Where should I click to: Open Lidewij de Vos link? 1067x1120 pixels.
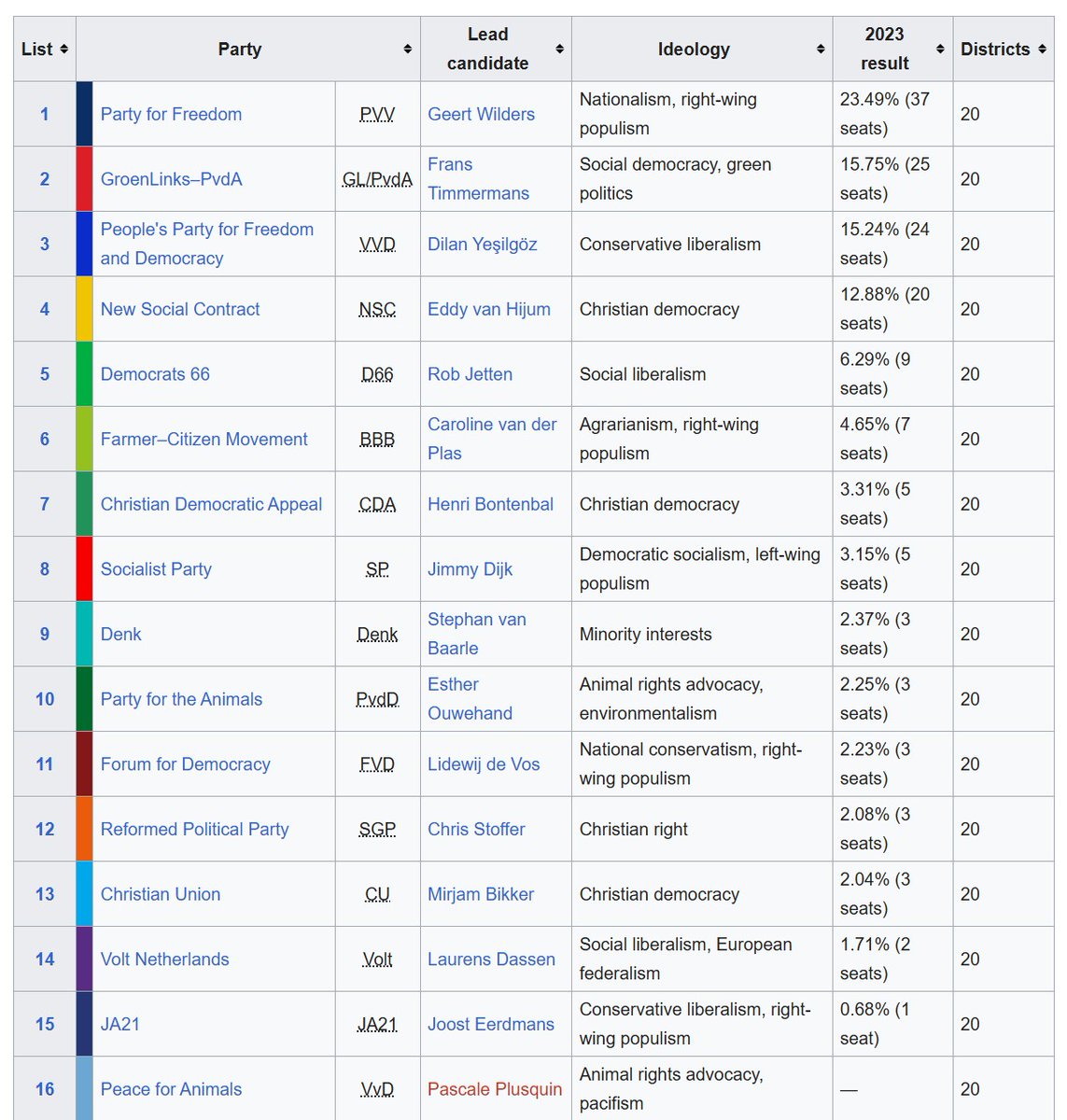tap(484, 764)
